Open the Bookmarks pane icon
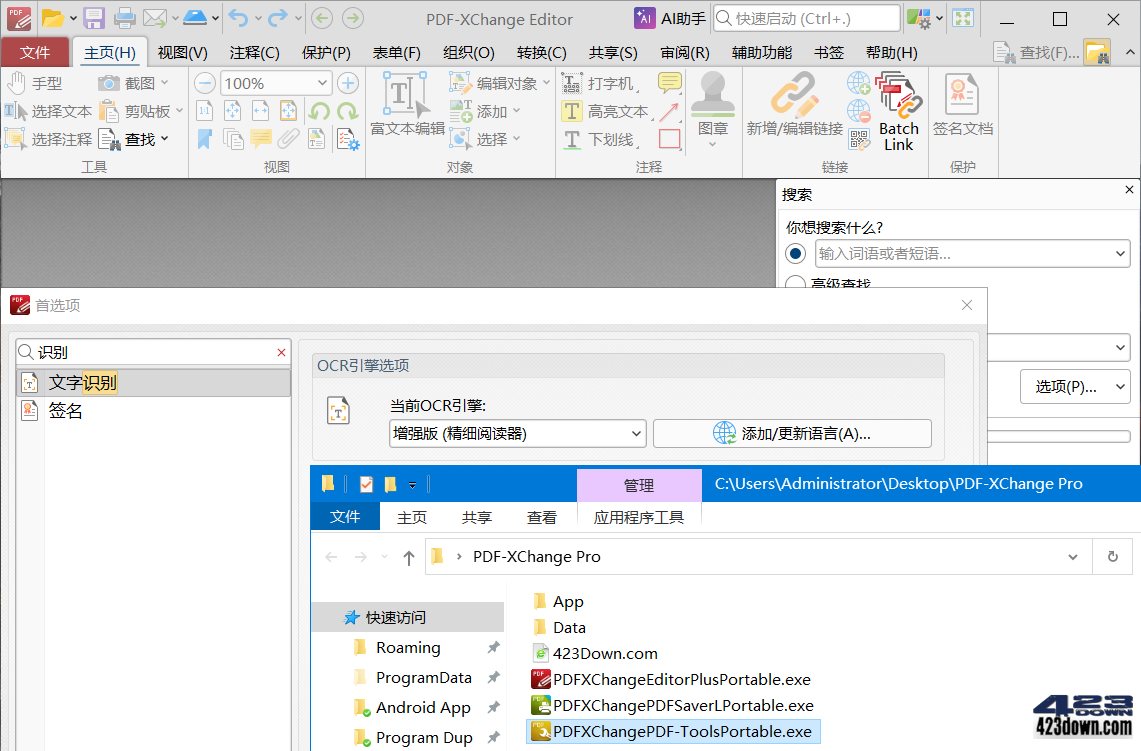 coord(205,138)
